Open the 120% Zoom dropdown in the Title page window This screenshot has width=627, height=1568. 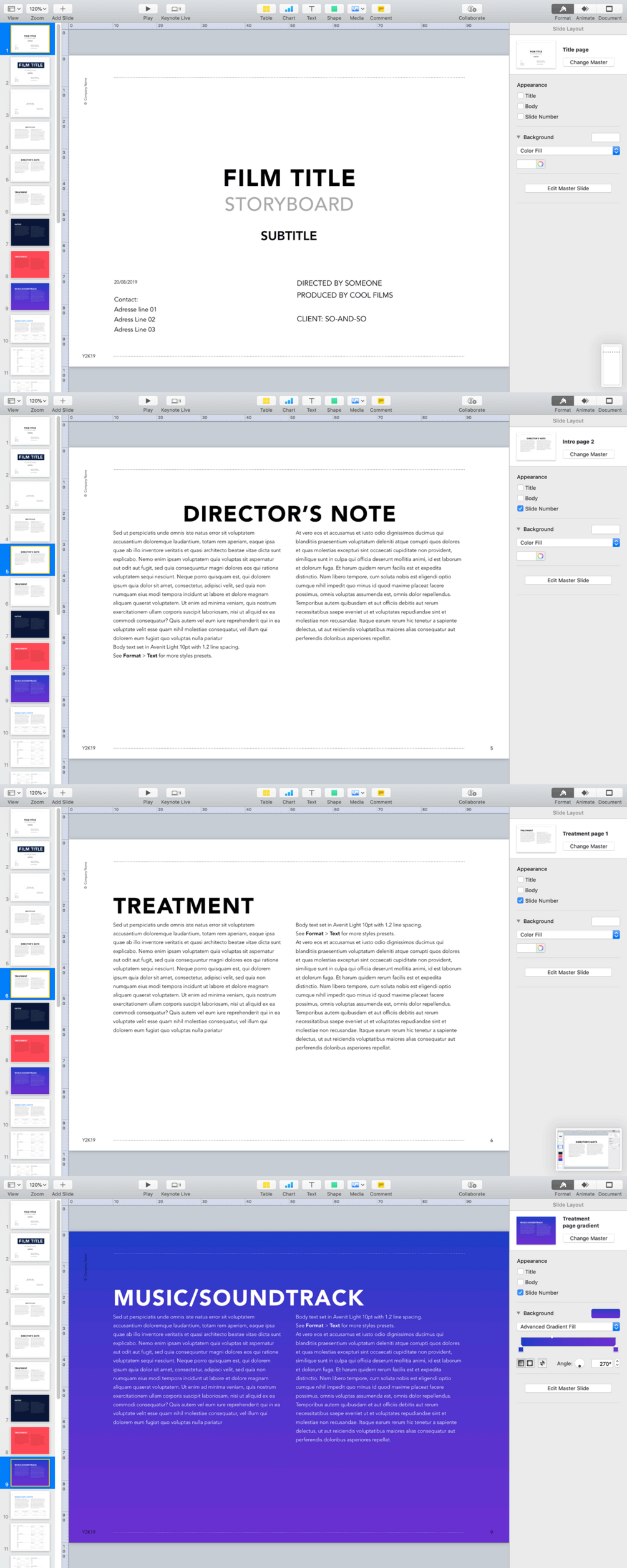coord(37,9)
